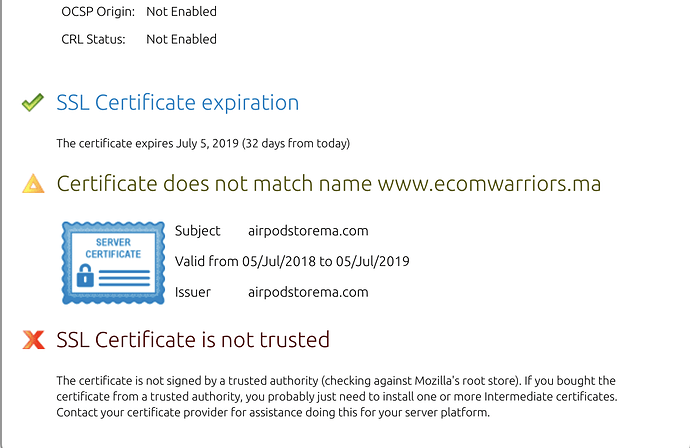Click the certificate expires July 5, 2019 text
Screen dimensions: 690x448
(203, 143)
